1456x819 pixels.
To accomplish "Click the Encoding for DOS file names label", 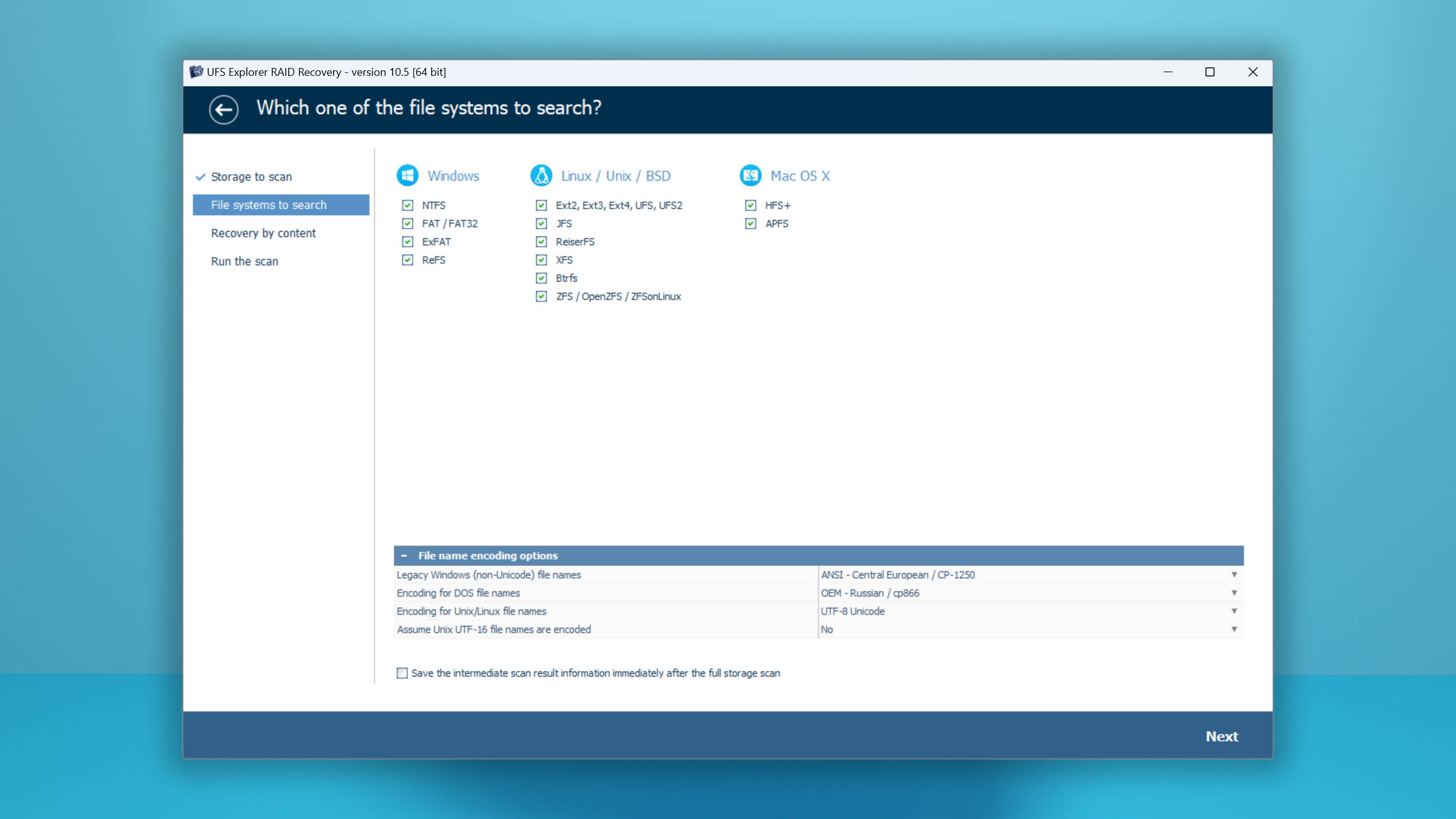I will click(458, 593).
